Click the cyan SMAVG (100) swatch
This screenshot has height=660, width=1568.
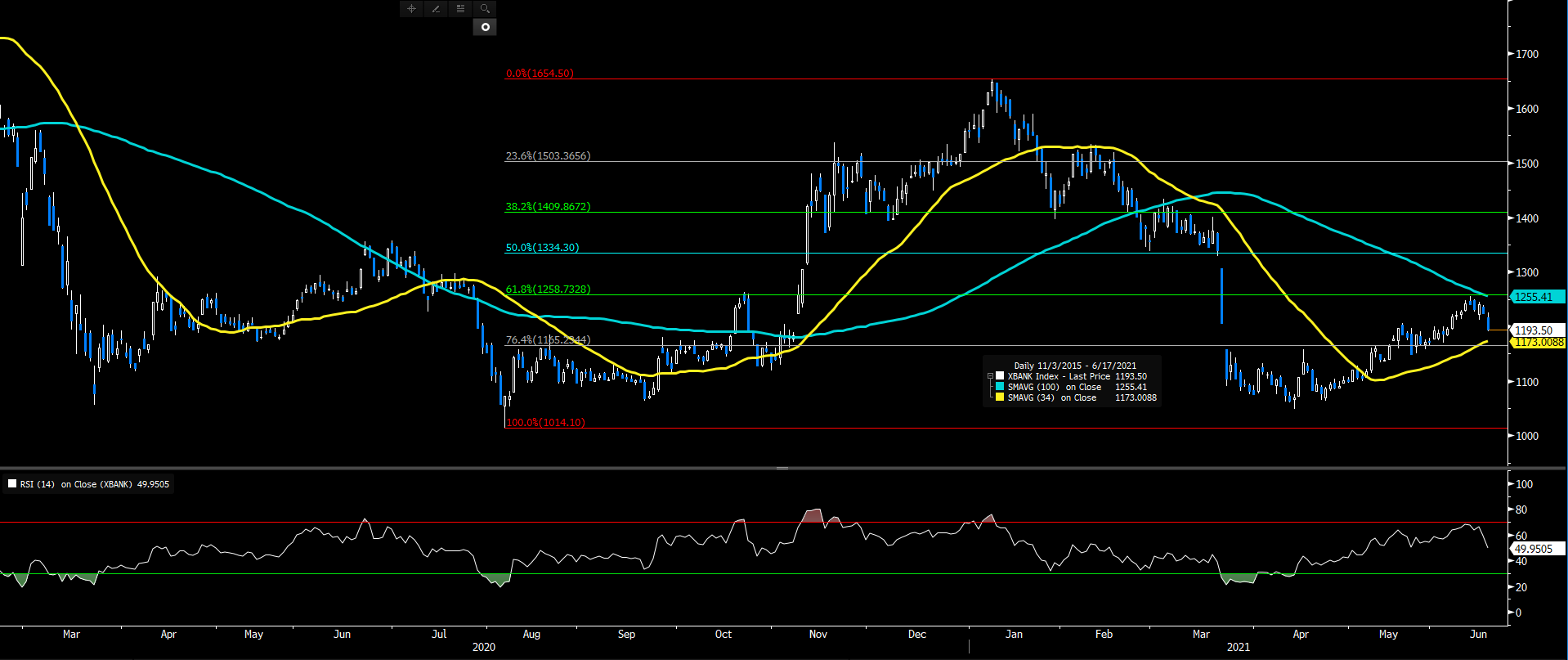999,387
